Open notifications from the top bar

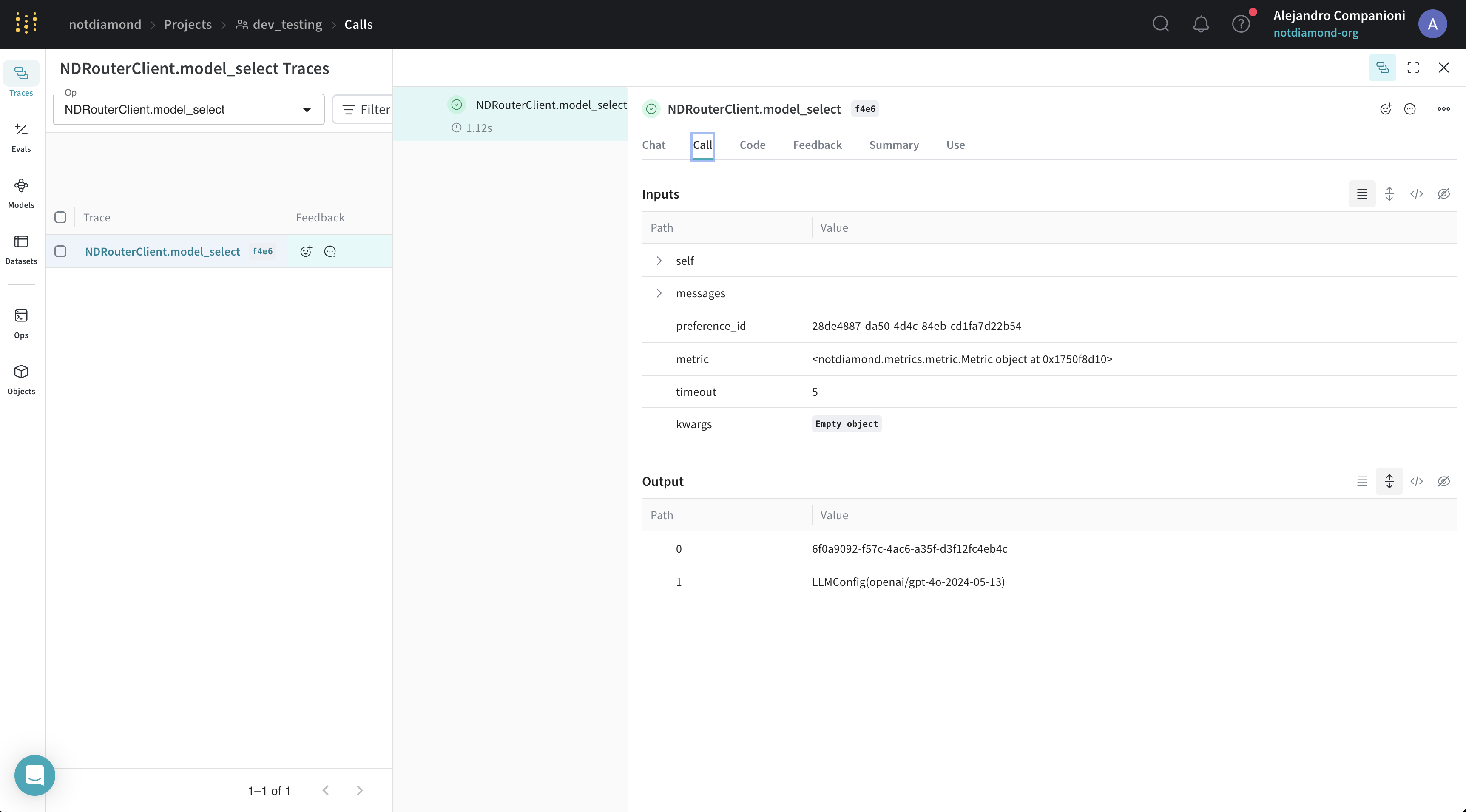point(1201,24)
